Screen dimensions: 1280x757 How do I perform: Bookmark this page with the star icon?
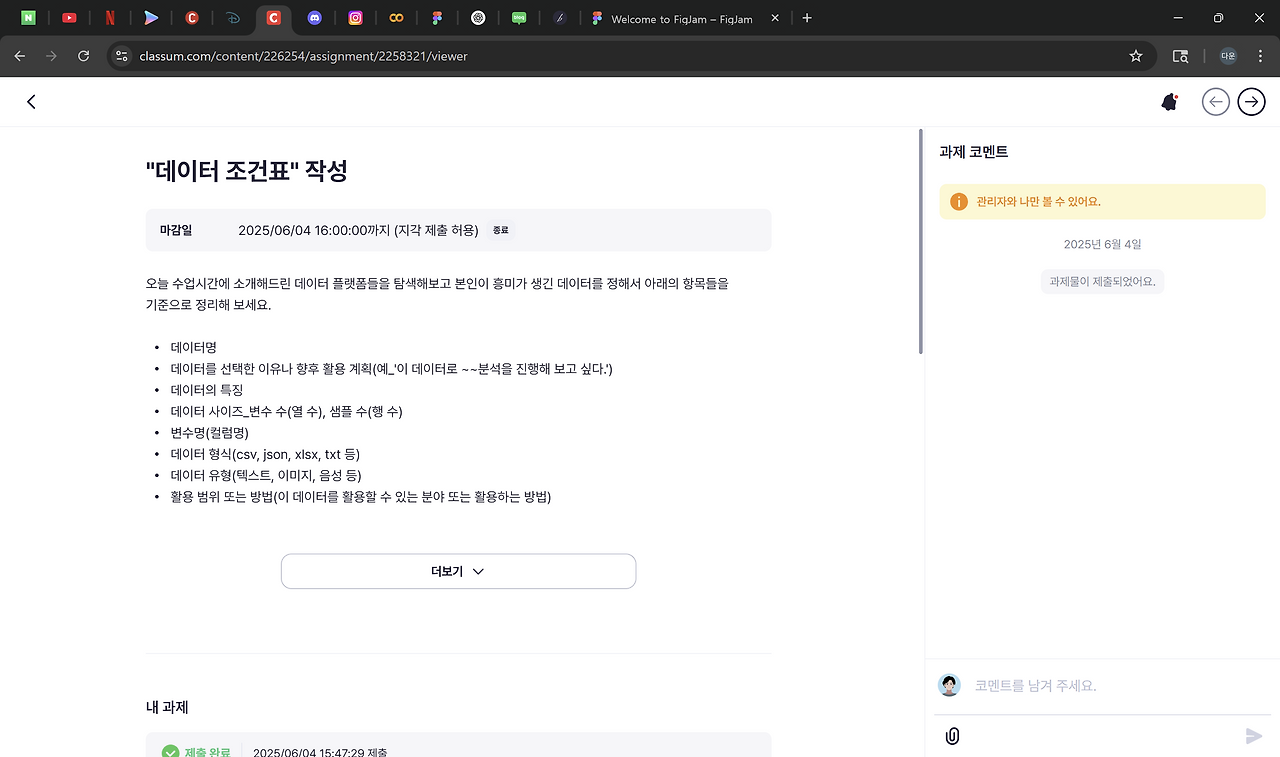click(x=1136, y=56)
